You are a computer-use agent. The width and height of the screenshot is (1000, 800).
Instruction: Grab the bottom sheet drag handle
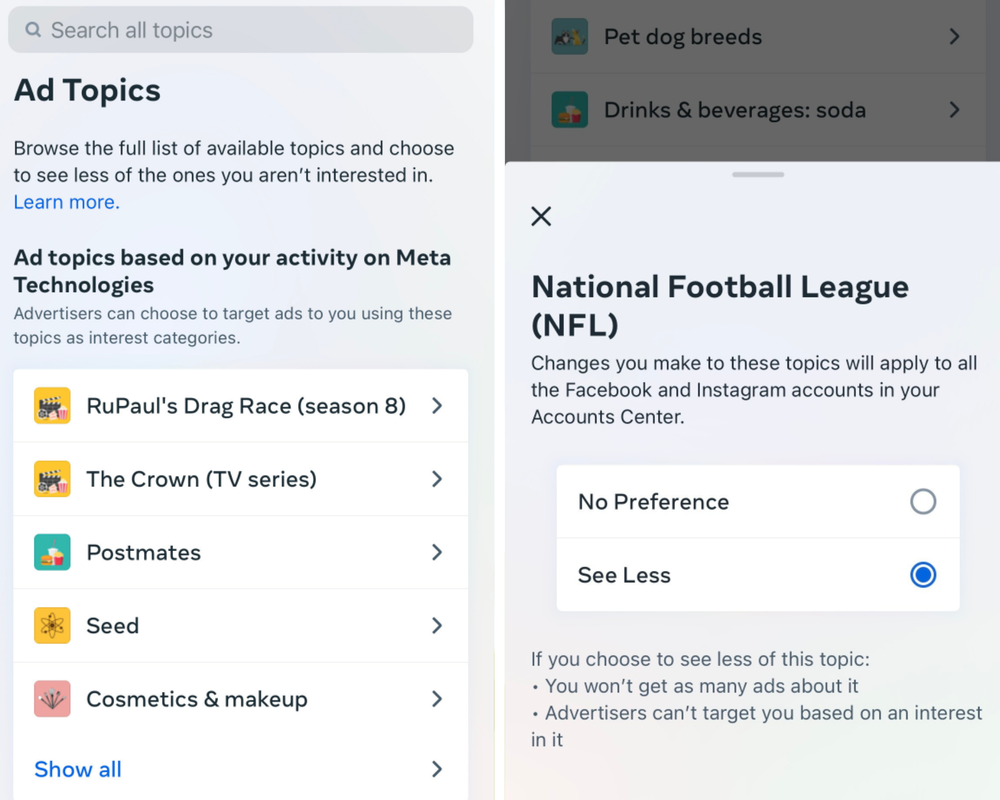click(758, 174)
